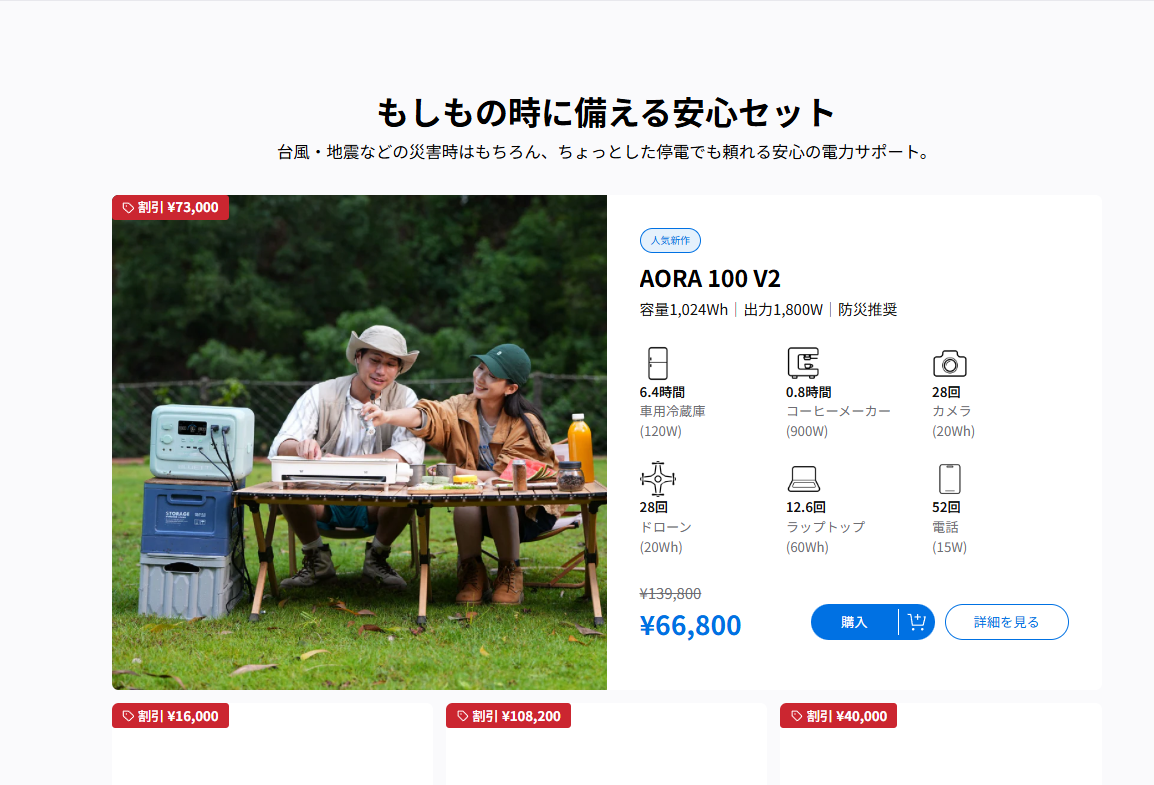The image size is (1154, 785).
Task: Click the 人気新作 badge
Action: point(670,241)
